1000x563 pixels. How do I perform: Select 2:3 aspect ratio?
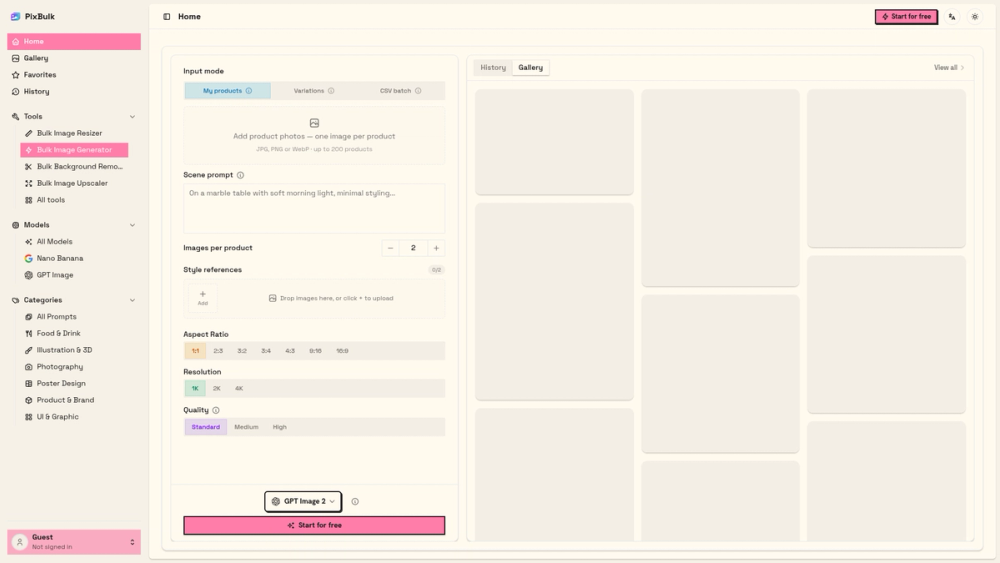(218, 351)
